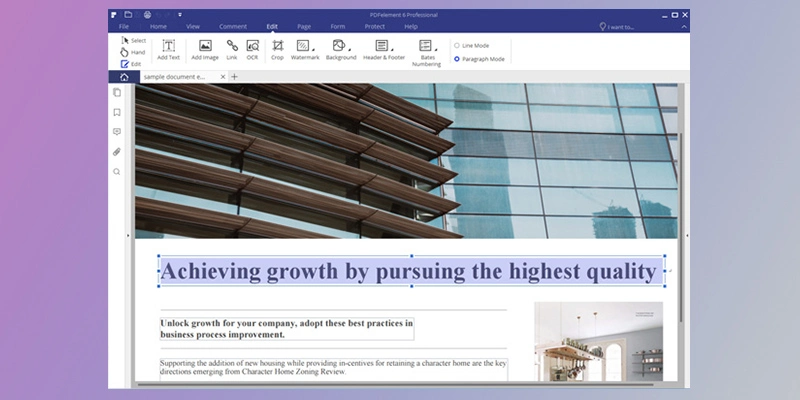Viewport: 800px width, 400px height.
Task: Open the File menu
Action: [x=123, y=27]
